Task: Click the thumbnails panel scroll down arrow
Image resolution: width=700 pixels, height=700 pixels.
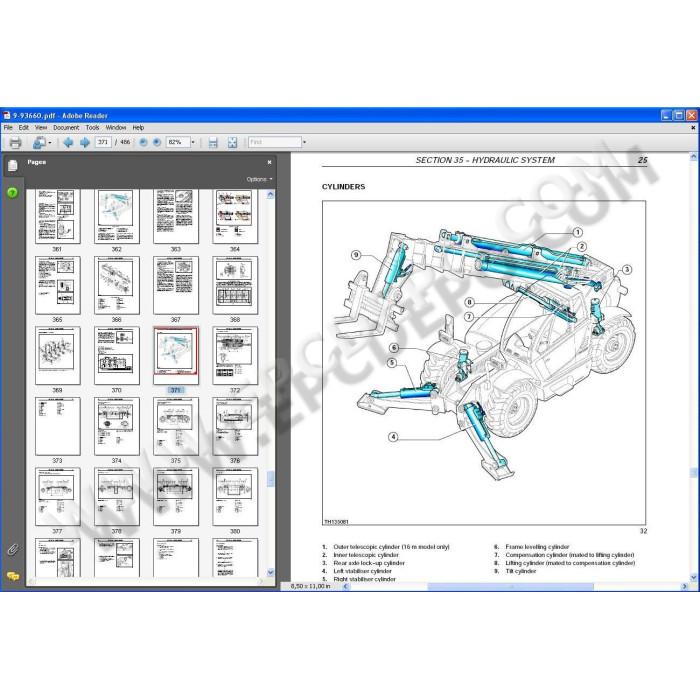Action: pos(270,572)
